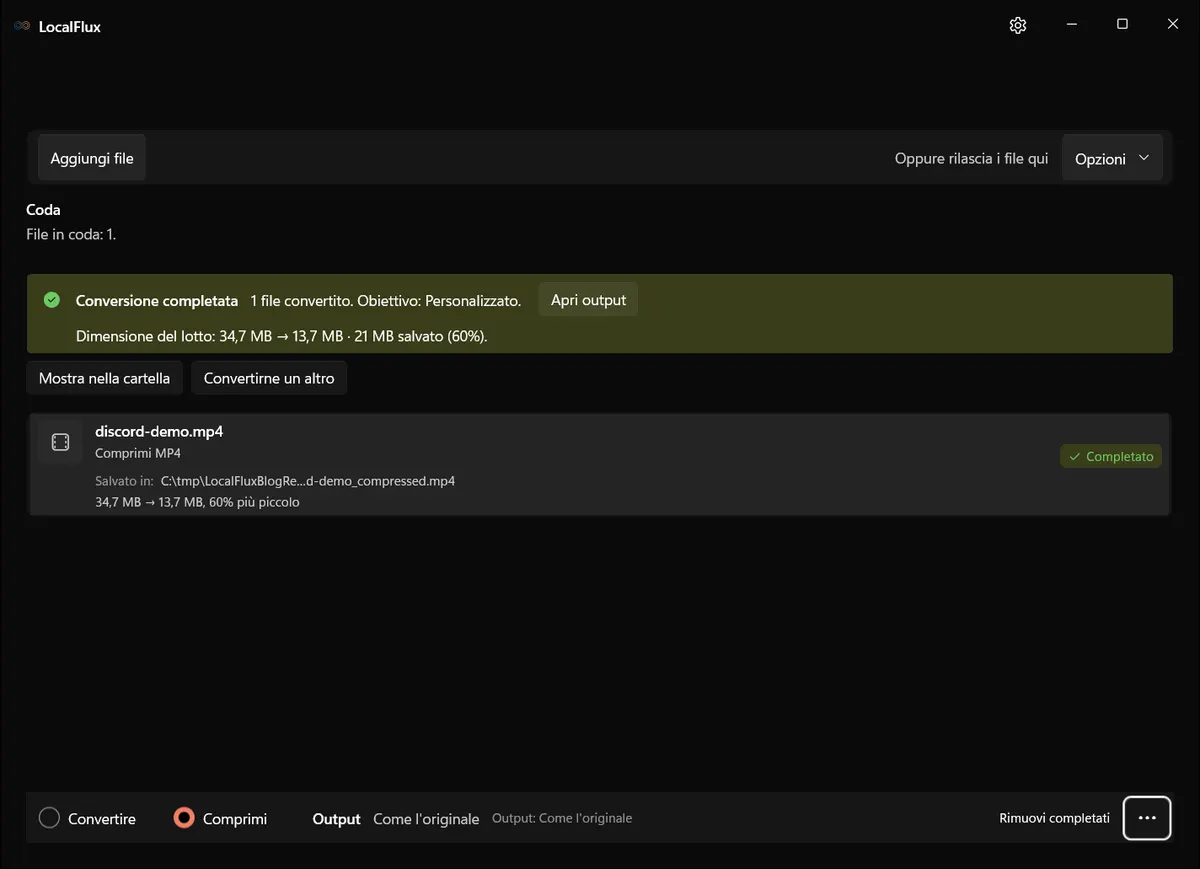
Task: Click the 'Conversione completata' heading
Action: click(x=157, y=300)
